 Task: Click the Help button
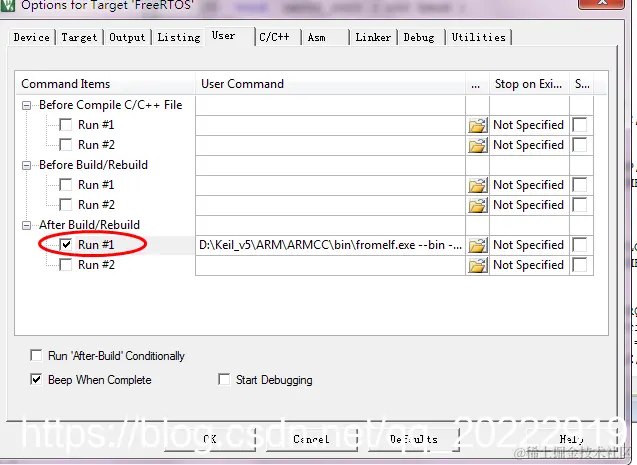[572, 439]
